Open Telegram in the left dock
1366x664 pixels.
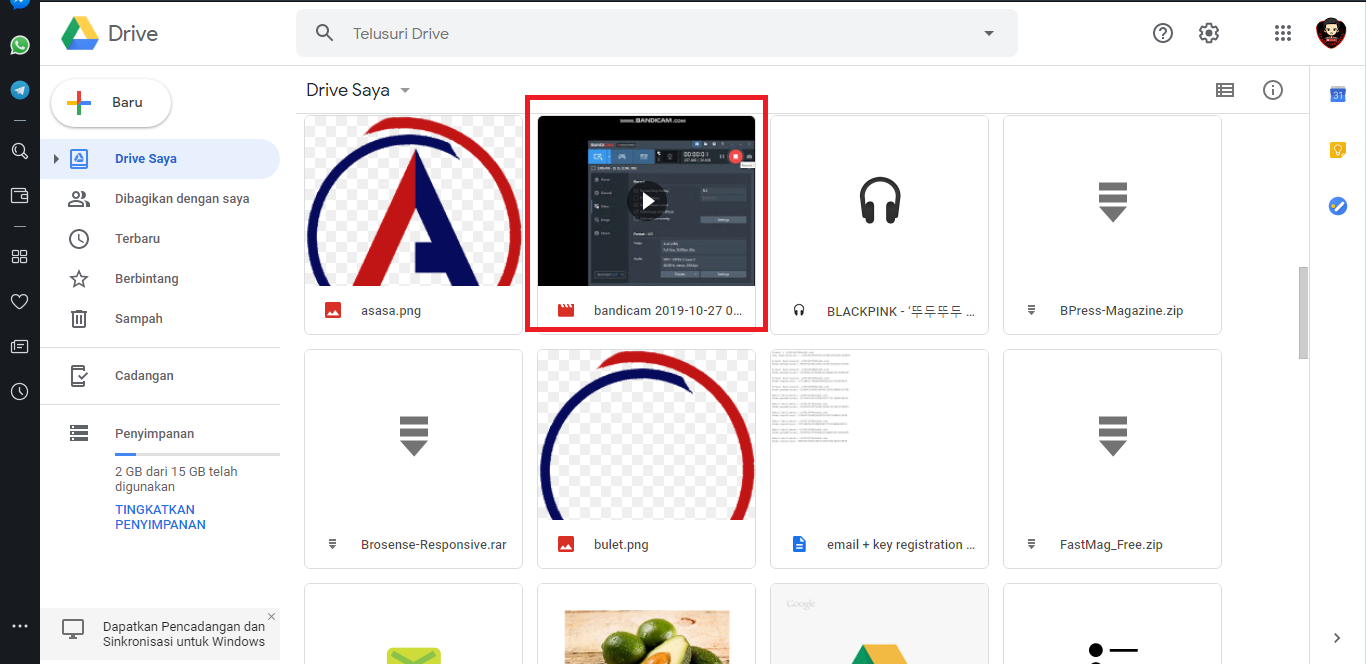point(19,90)
